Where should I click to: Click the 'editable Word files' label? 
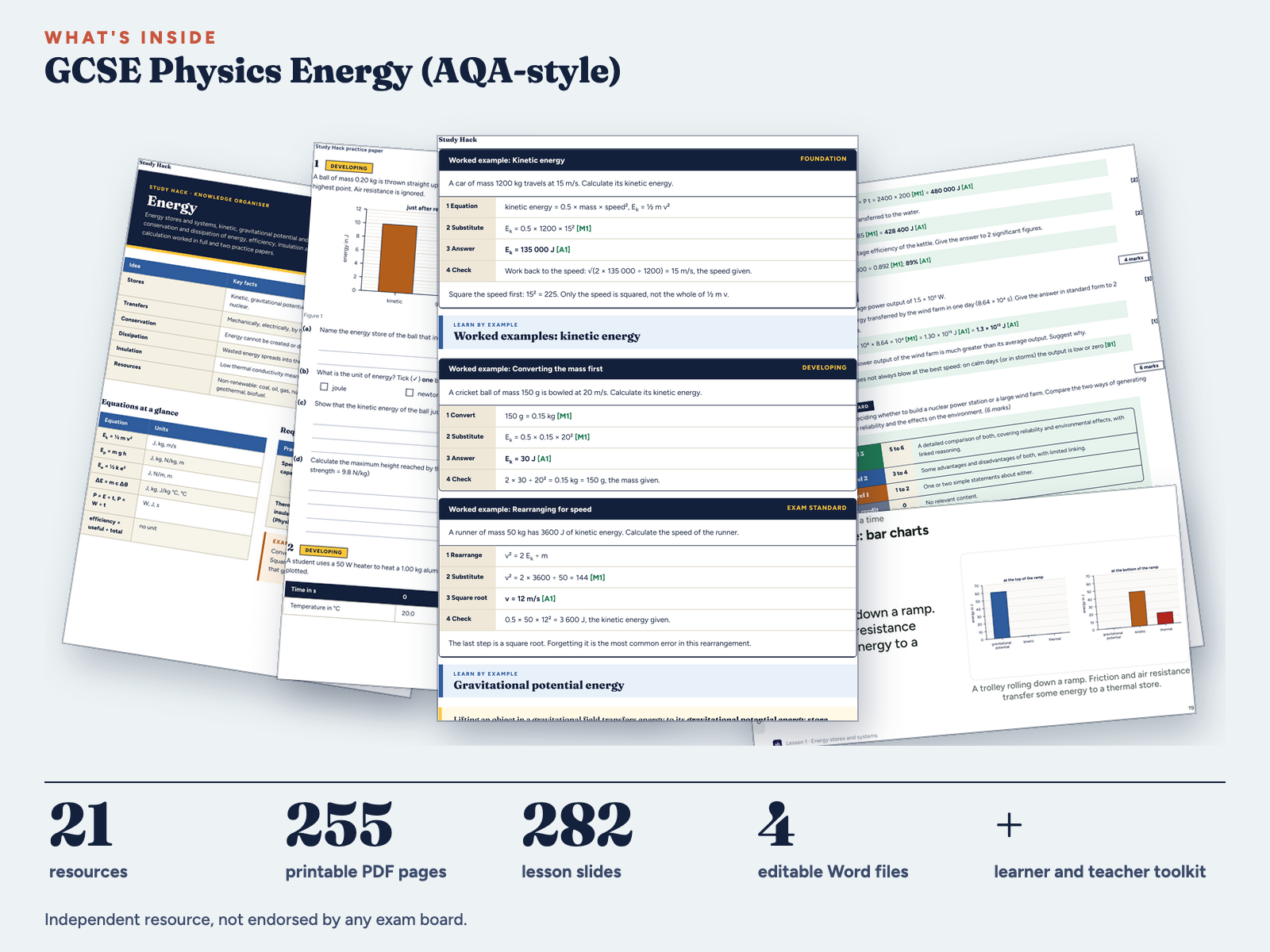click(x=833, y=872)
